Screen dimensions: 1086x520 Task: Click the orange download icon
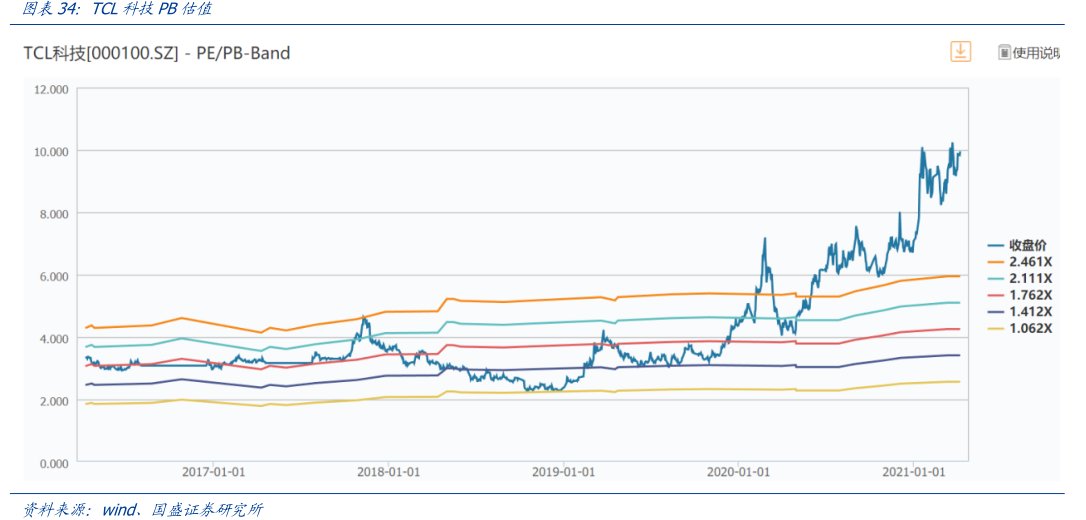[960, 51]
